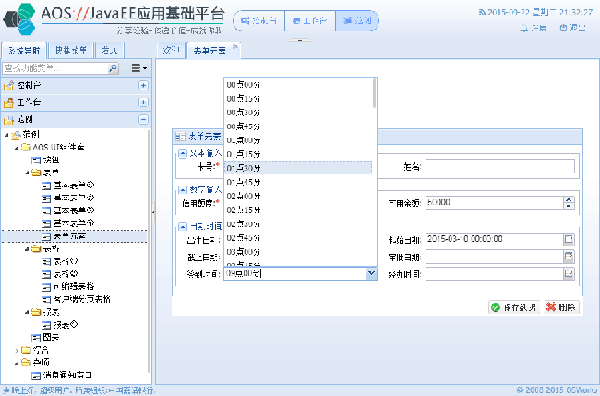
Task: Collapse the root 范例 tree node arrow
Action: (x=7, y=135)
